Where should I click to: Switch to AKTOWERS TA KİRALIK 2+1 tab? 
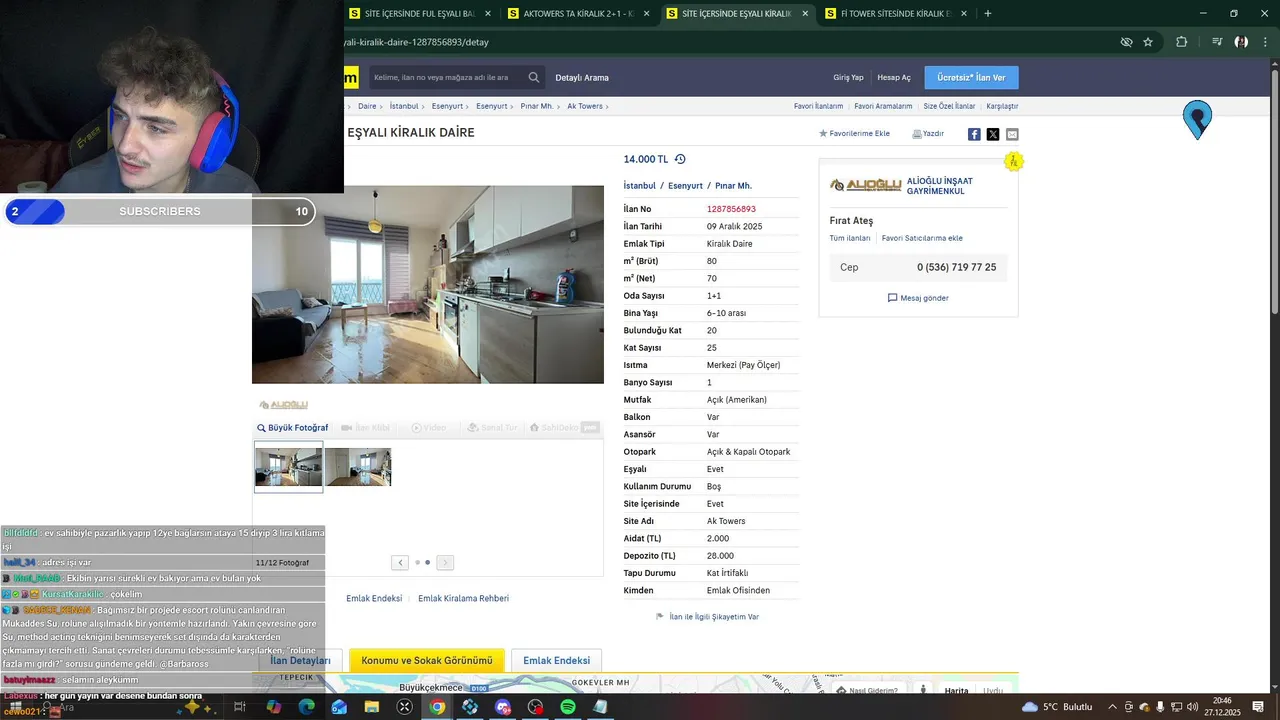click(x=578, y=13)
